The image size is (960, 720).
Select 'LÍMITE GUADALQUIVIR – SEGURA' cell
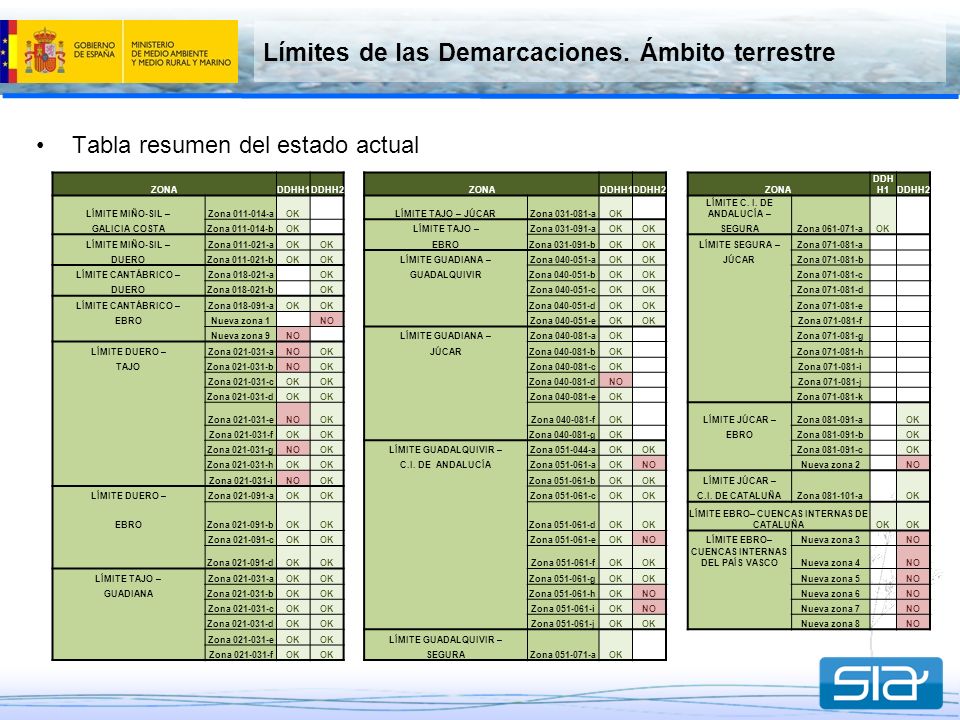[x=446, y=645]
